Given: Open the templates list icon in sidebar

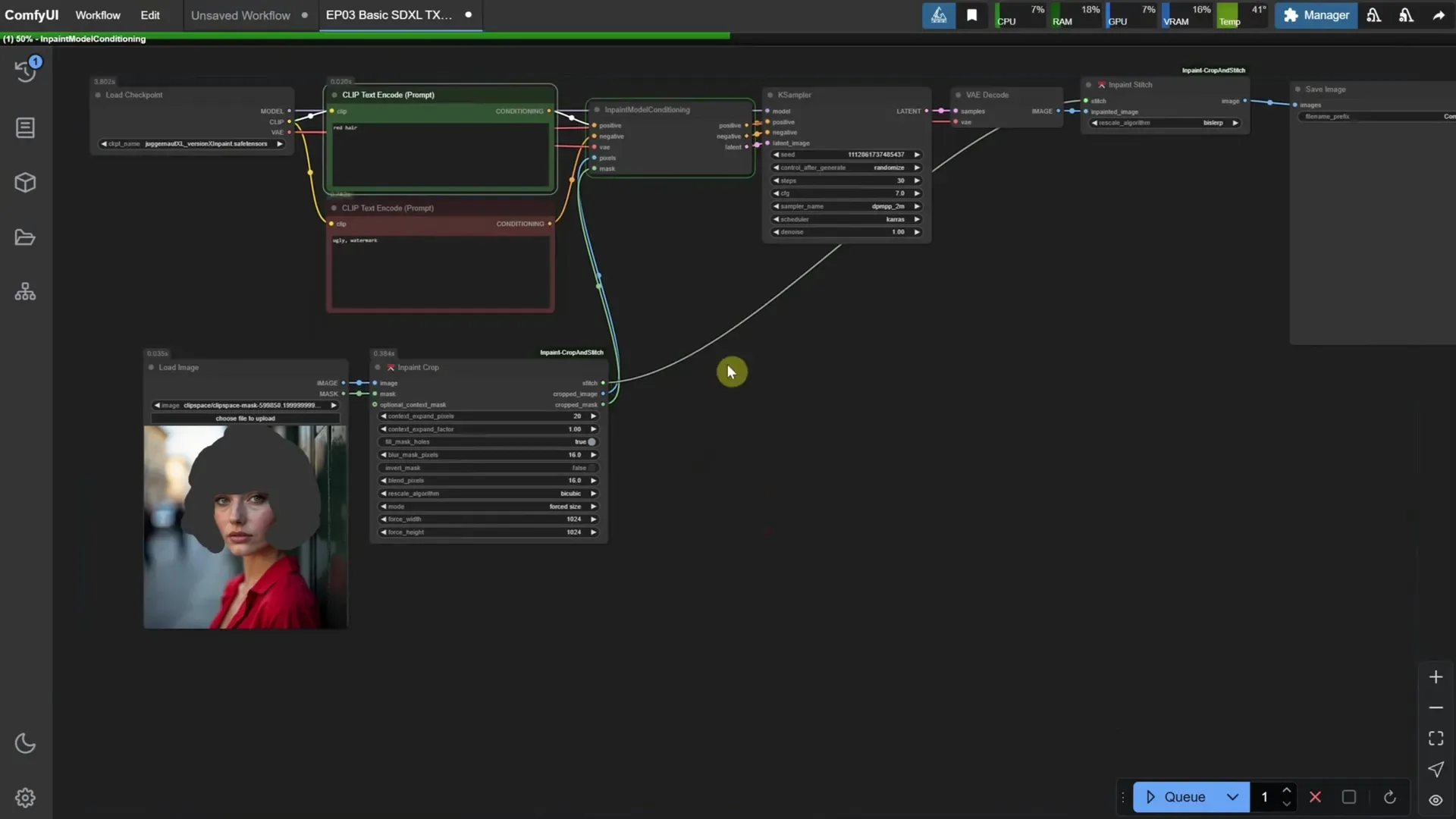Looking at the screenshot, I should pyautogui.click(x=25, y=127).
